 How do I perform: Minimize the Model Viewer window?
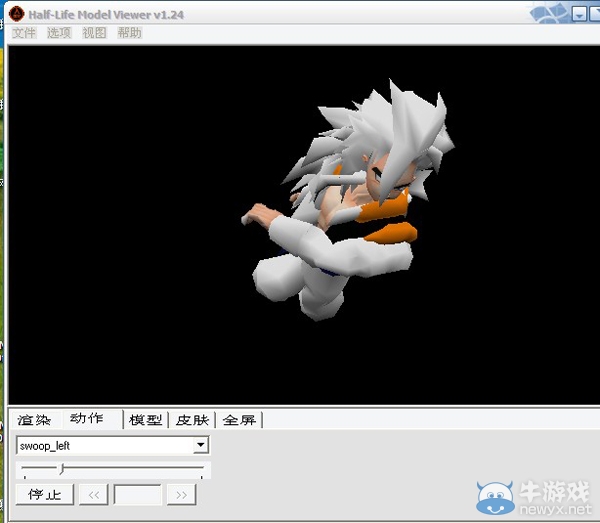pyautogui.click(x=580, y=14)
